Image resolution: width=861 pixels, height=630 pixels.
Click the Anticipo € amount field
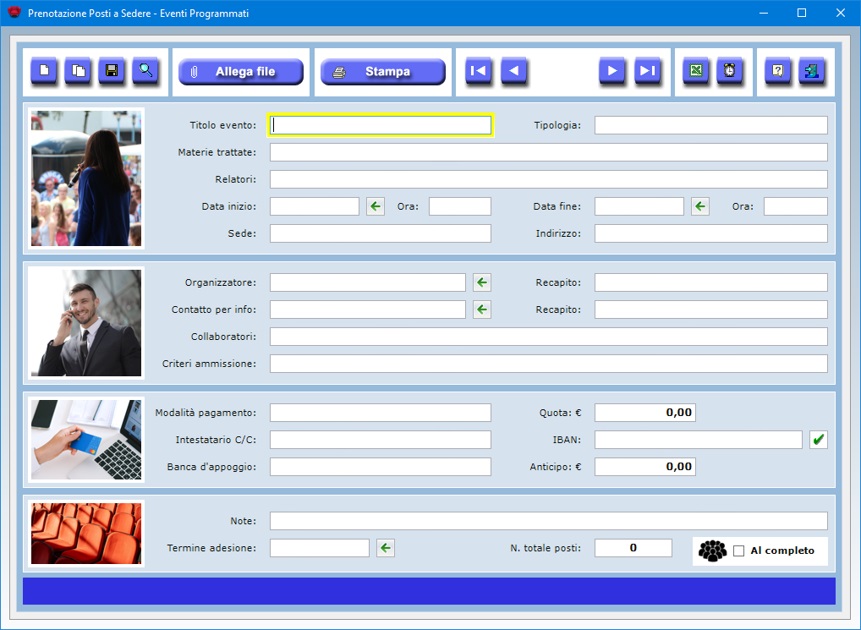645,466
